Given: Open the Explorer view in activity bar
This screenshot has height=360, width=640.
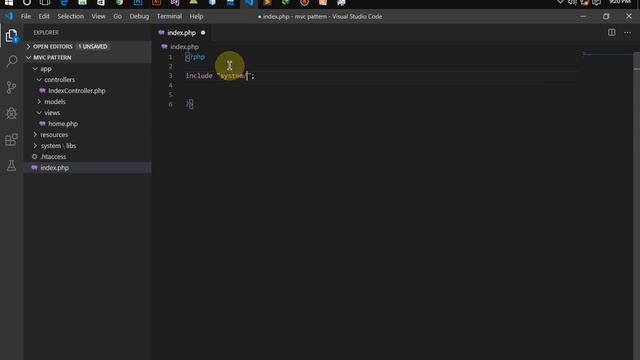Looking at the screenshot, I should coord(11,36).
